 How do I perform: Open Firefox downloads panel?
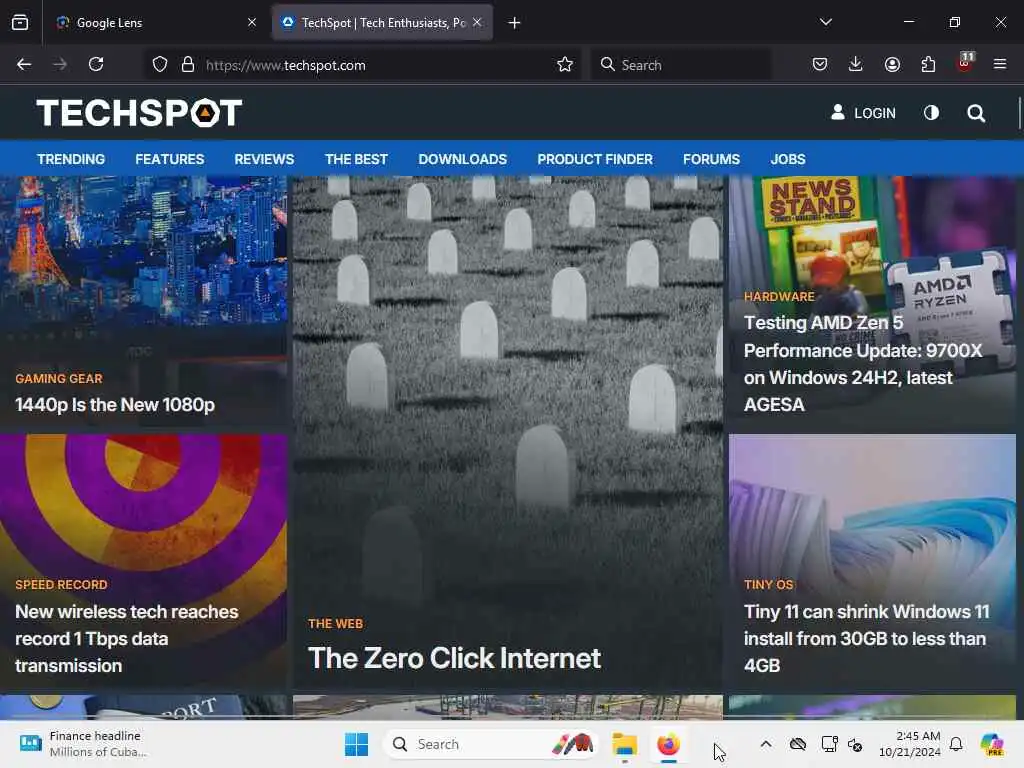pyautogui.click(x=856, y=64)
